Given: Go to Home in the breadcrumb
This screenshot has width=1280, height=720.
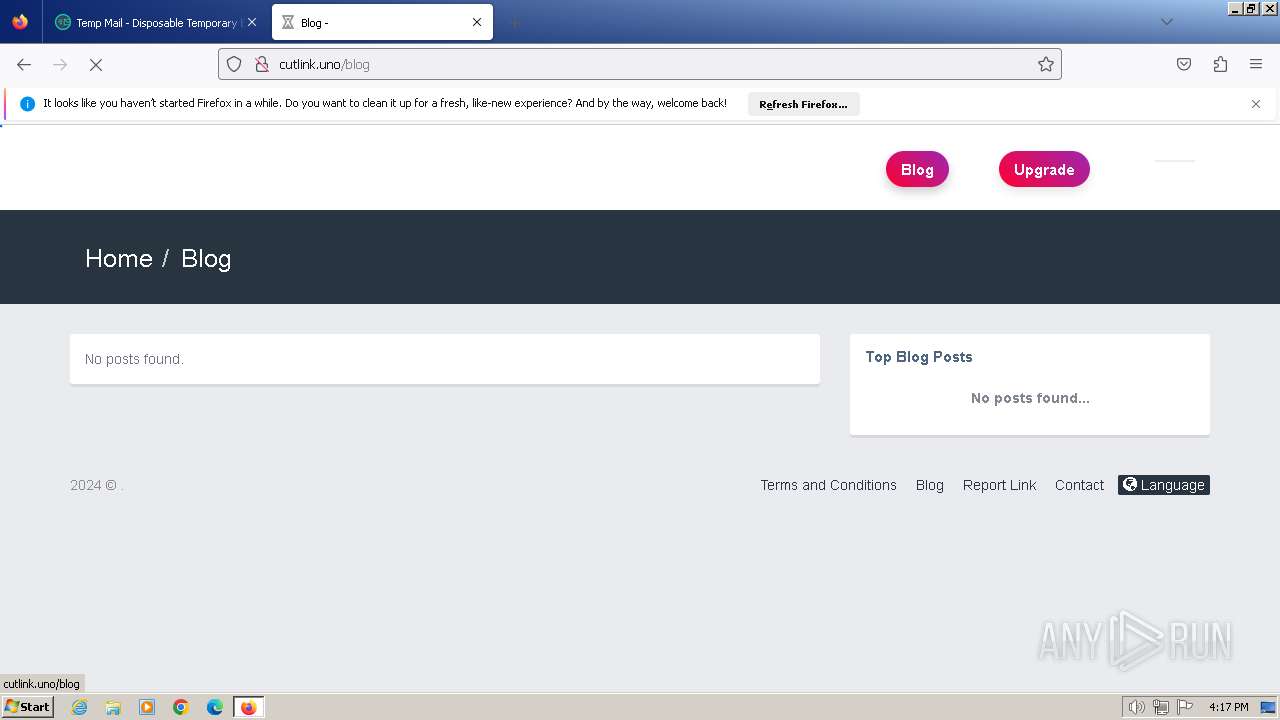Looking at the screenshot, I should tap(119, 258).
